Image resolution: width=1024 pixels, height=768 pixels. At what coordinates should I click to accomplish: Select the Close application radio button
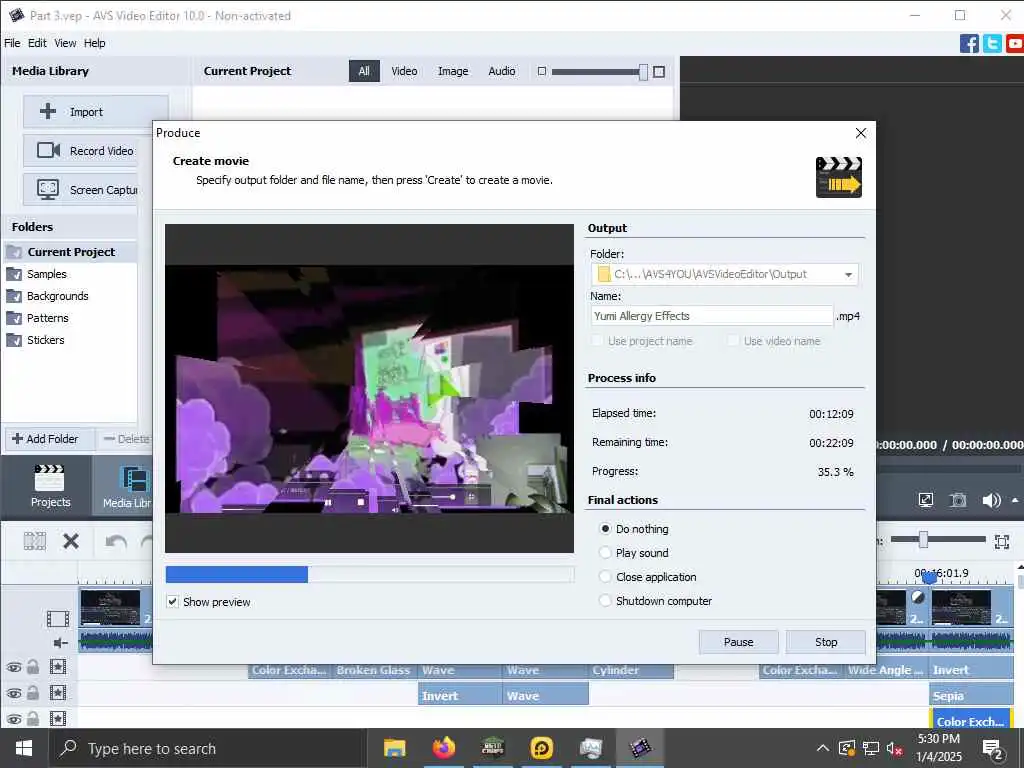point(605,577)
